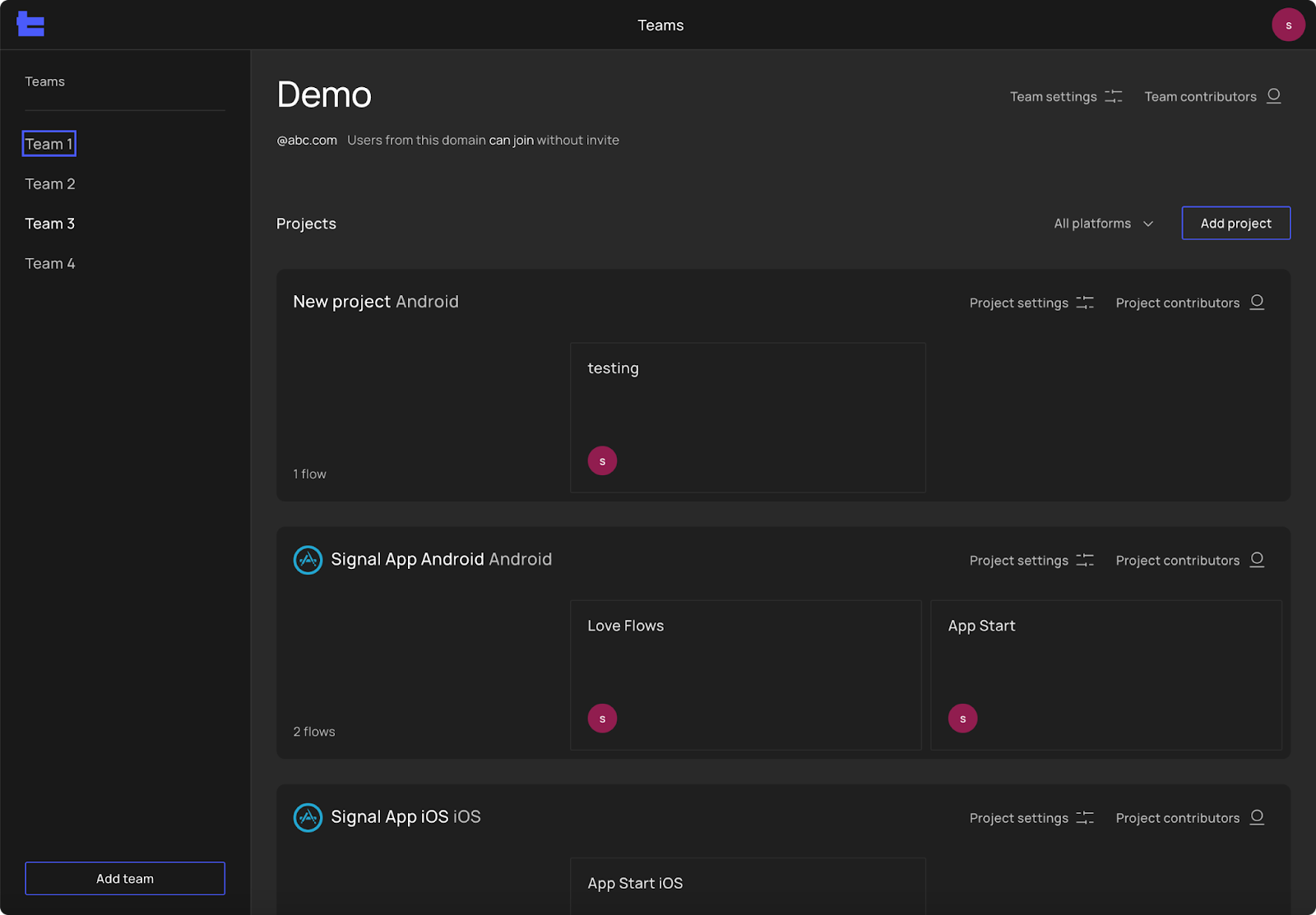1316x915 pixels.
Task: Click the Demo team heading
Action: (x=324, y=95)
